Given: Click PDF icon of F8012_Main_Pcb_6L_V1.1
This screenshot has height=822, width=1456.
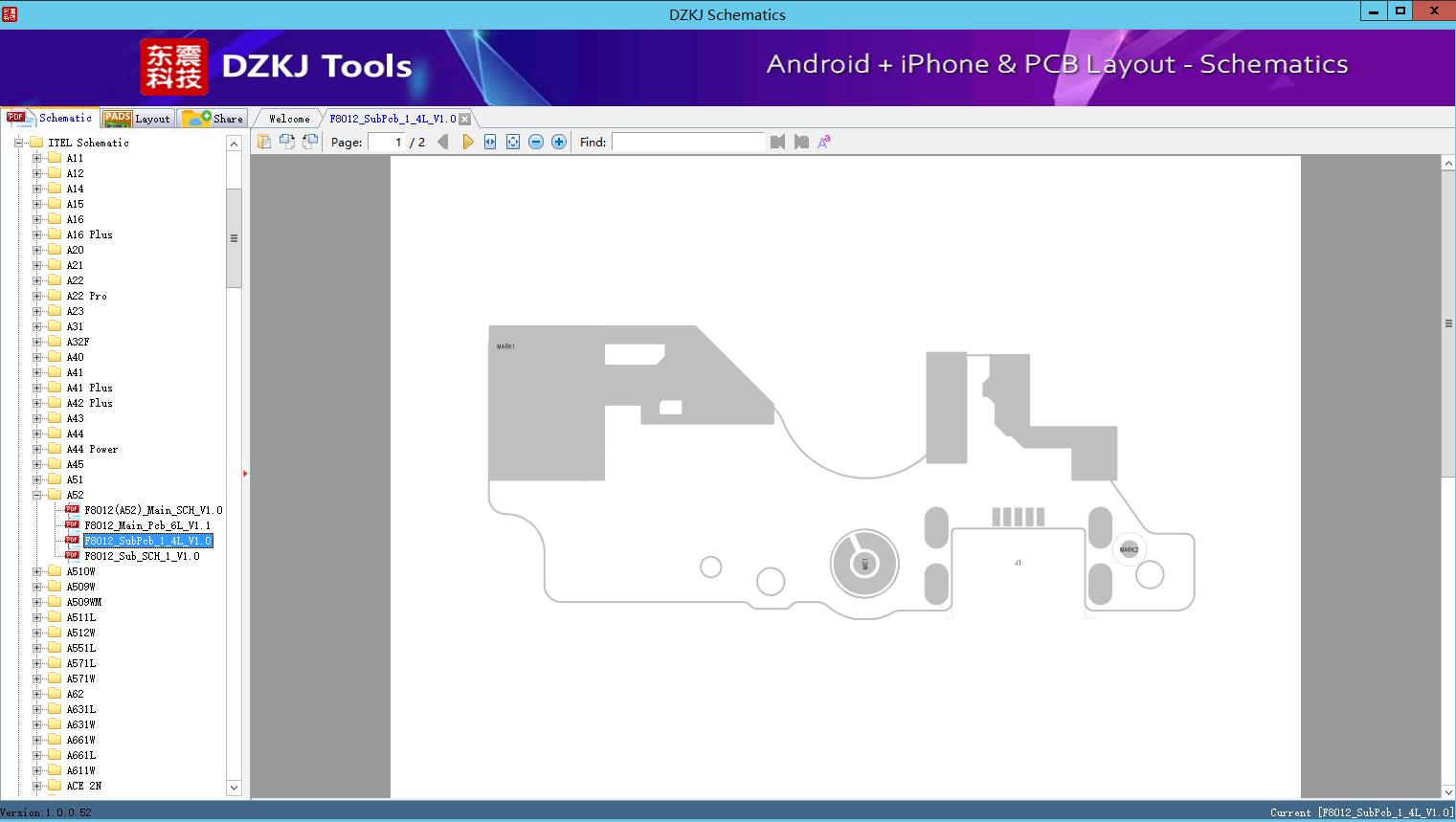Looking at the screenshot, I should coord(72,524).
